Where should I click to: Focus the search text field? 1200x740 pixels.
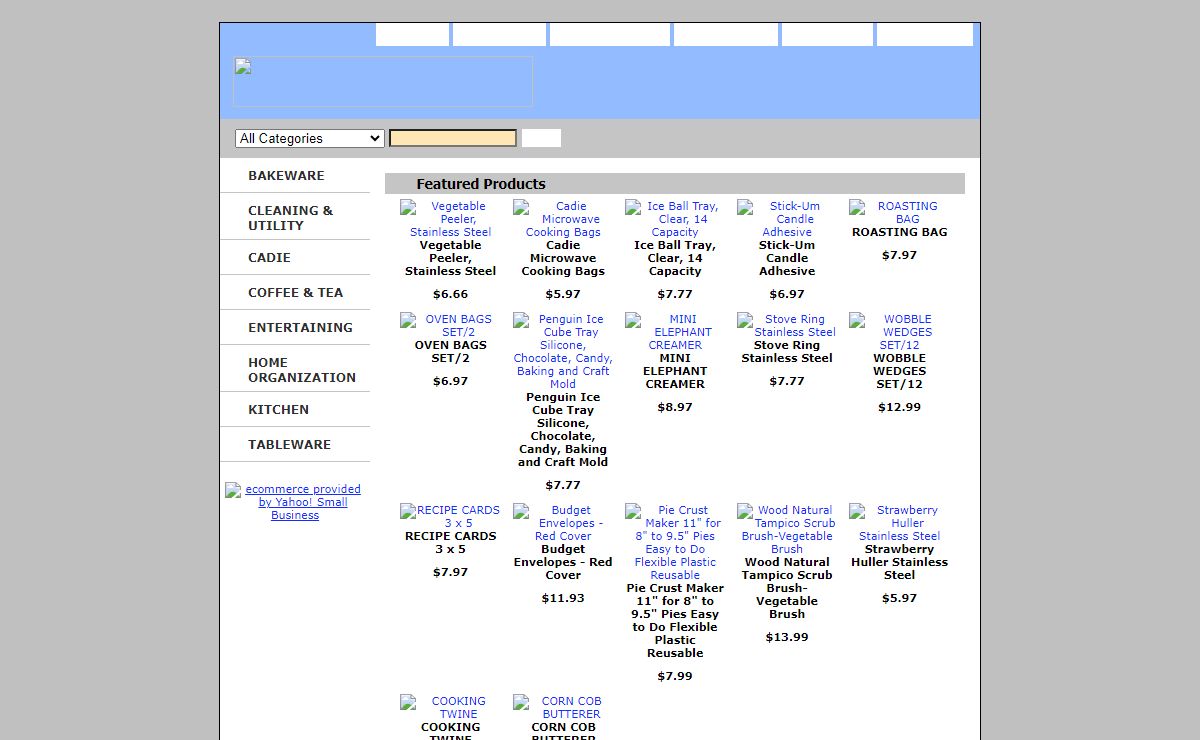pyautogui.click(x=453, y=138)
